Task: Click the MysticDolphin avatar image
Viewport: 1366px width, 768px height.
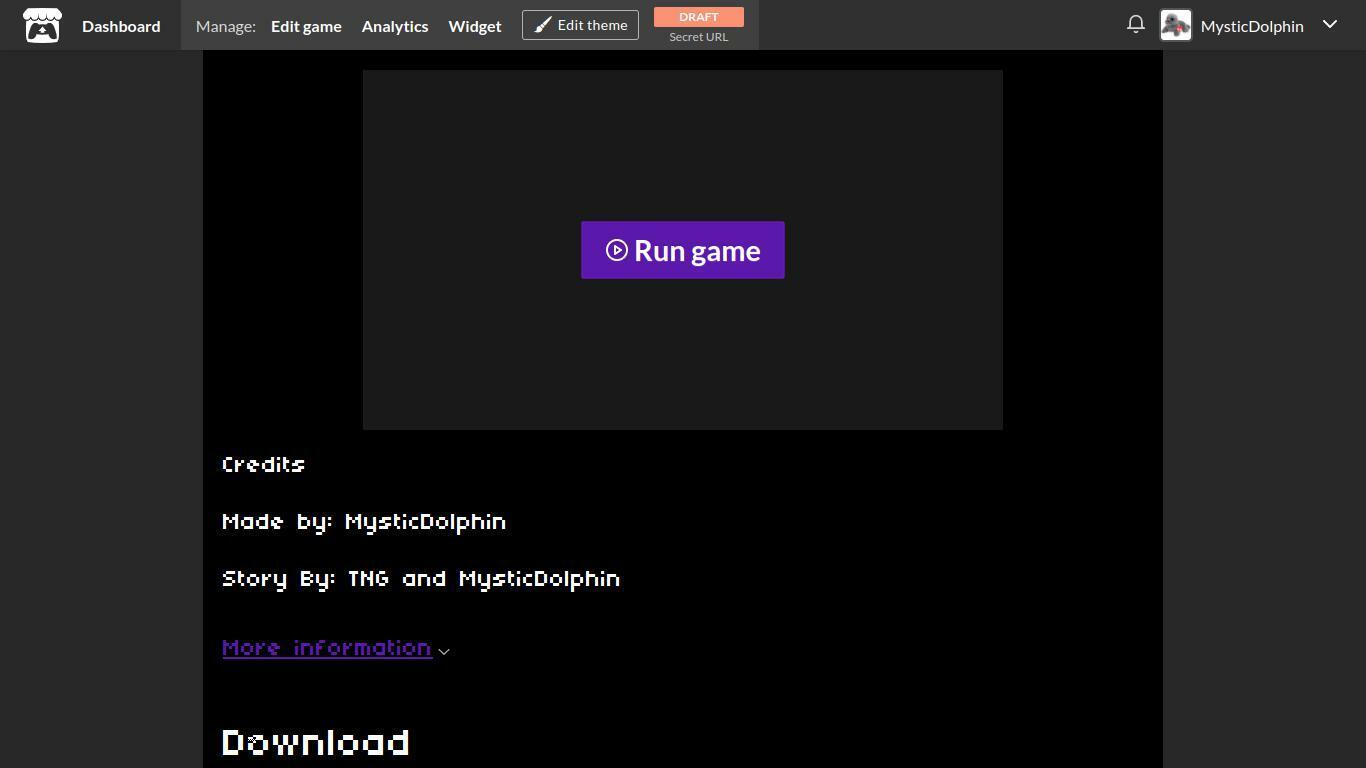Action: [1176, 25]
